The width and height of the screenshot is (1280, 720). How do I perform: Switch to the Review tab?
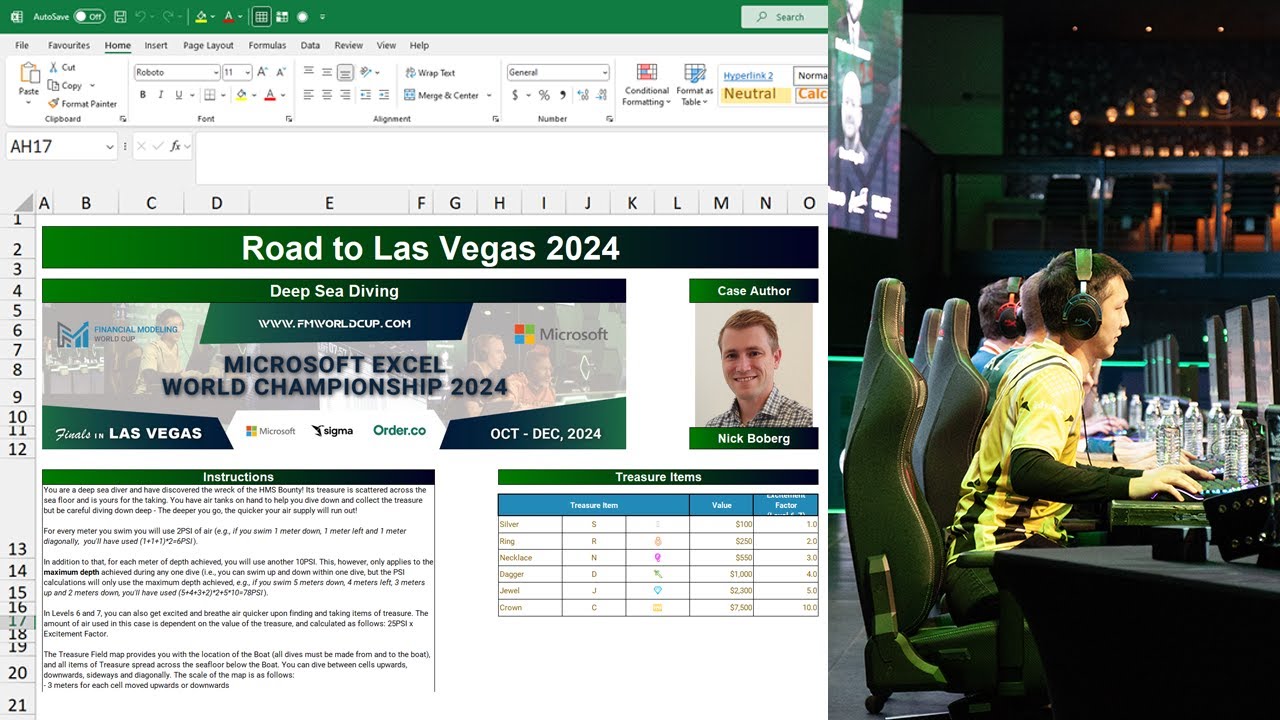click(x=349, y=45)
